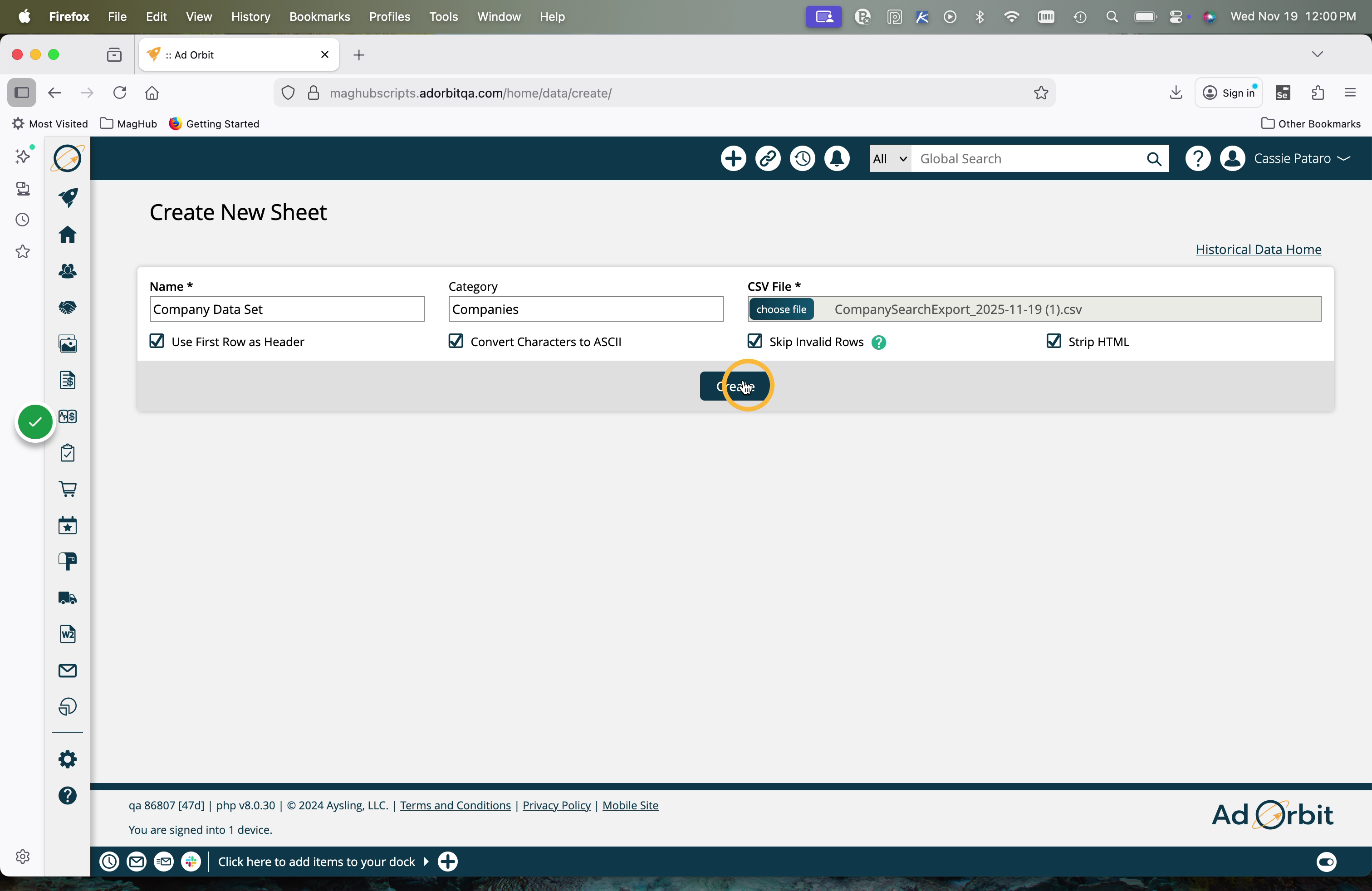Click the delivery truck sidebar icon
Image resolution: width=1372 pixels, height=891 pixels.
pyautogui.click(x=68, y=597)
